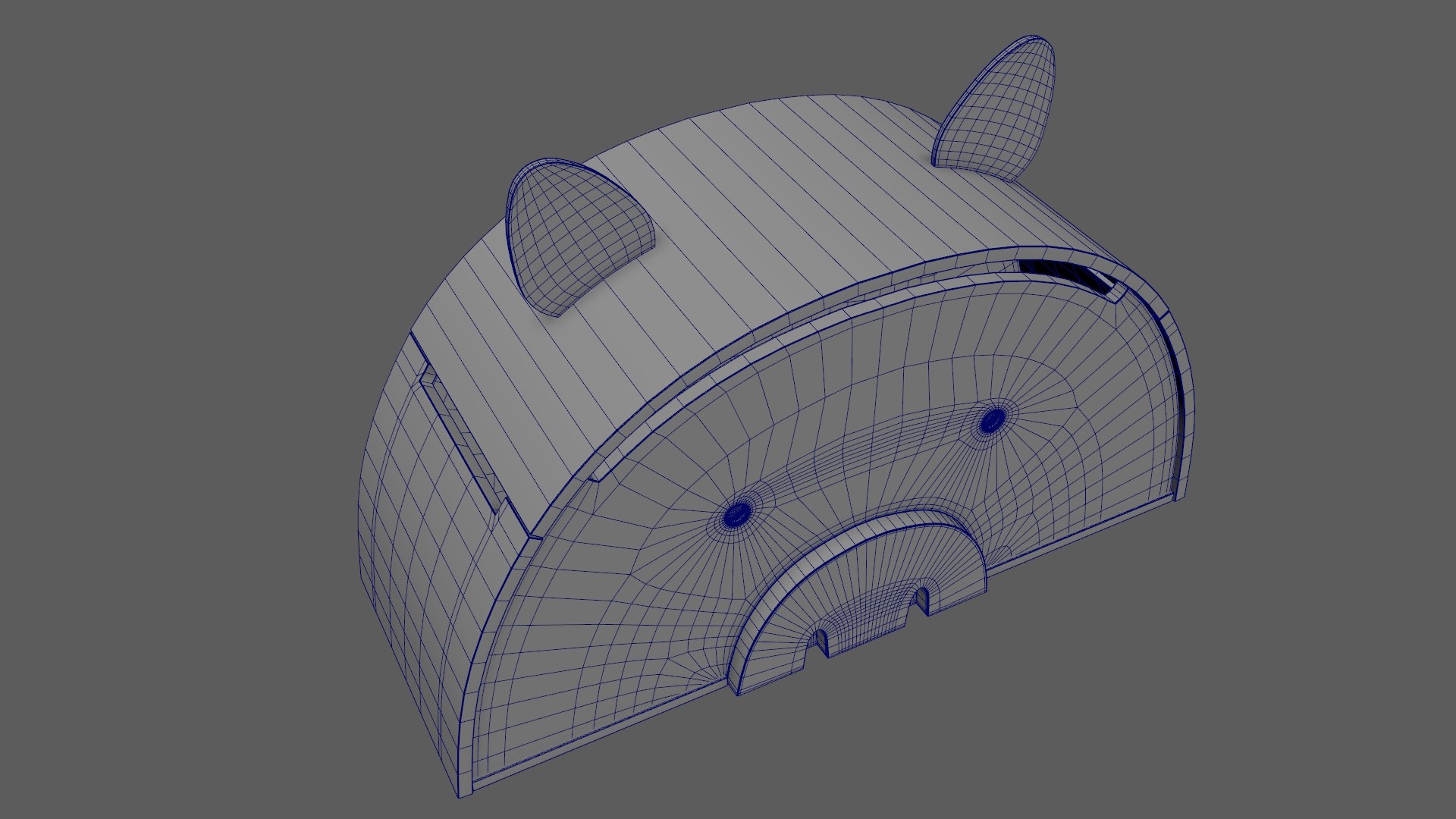Click the bottom-left corner of the model

click(x=463, y=790)
